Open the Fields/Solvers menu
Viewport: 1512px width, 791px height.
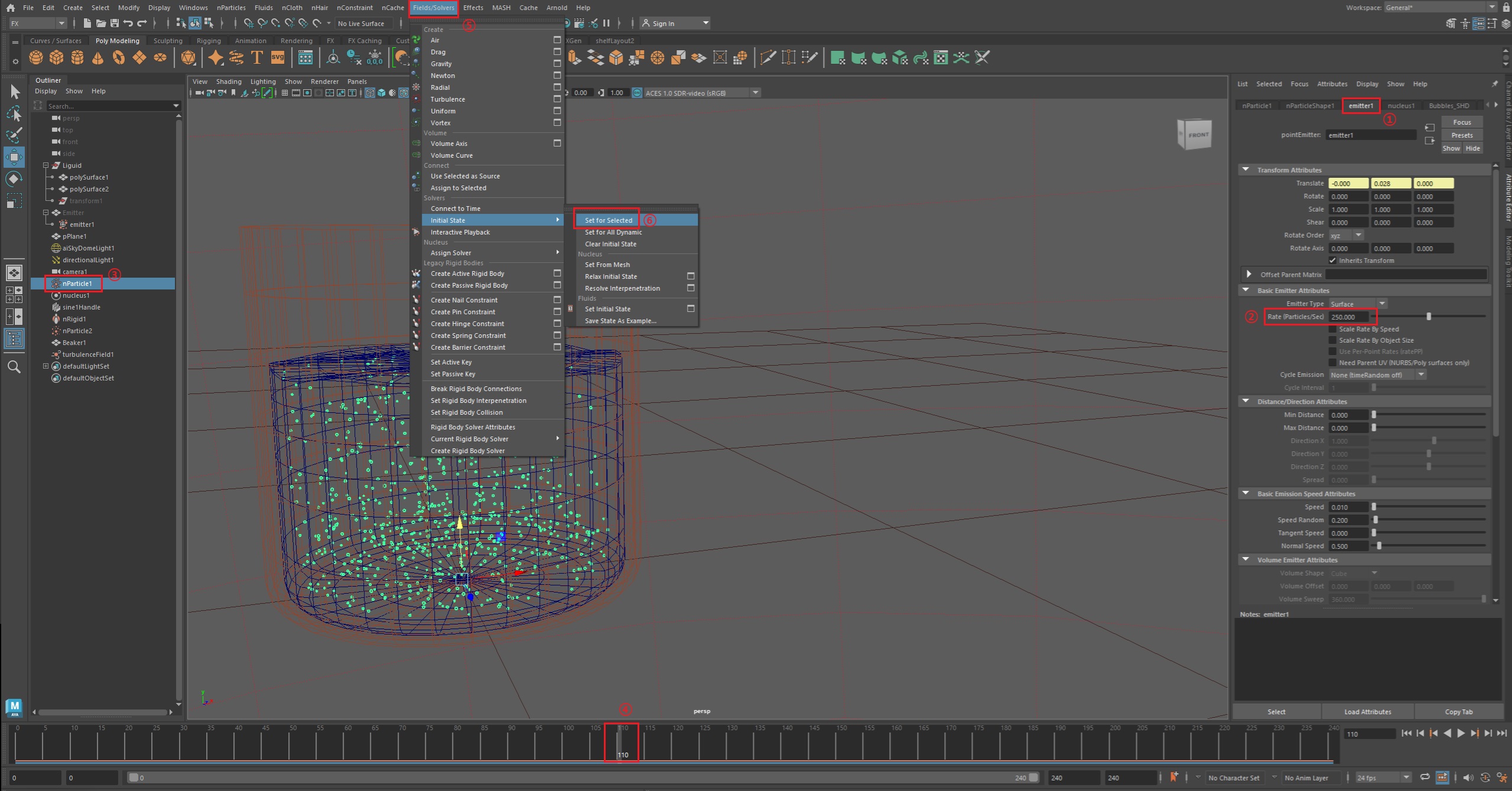point(433,8)
